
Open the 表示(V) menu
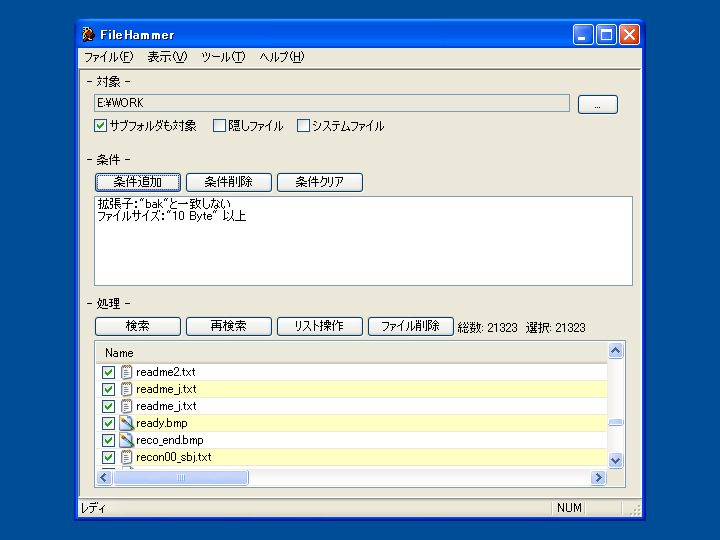pos(167,57)
